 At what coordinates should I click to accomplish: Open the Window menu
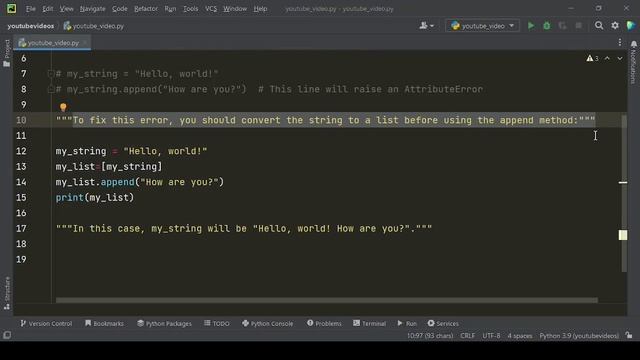[x=235, y=9]
